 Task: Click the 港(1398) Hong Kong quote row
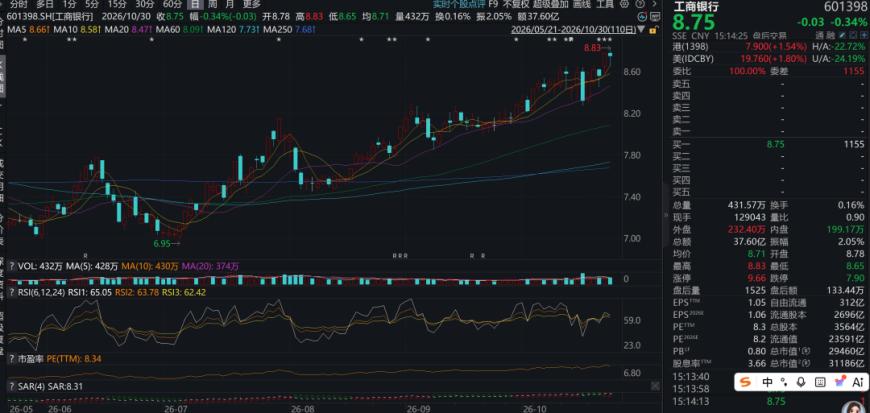(x=768, y=47)
